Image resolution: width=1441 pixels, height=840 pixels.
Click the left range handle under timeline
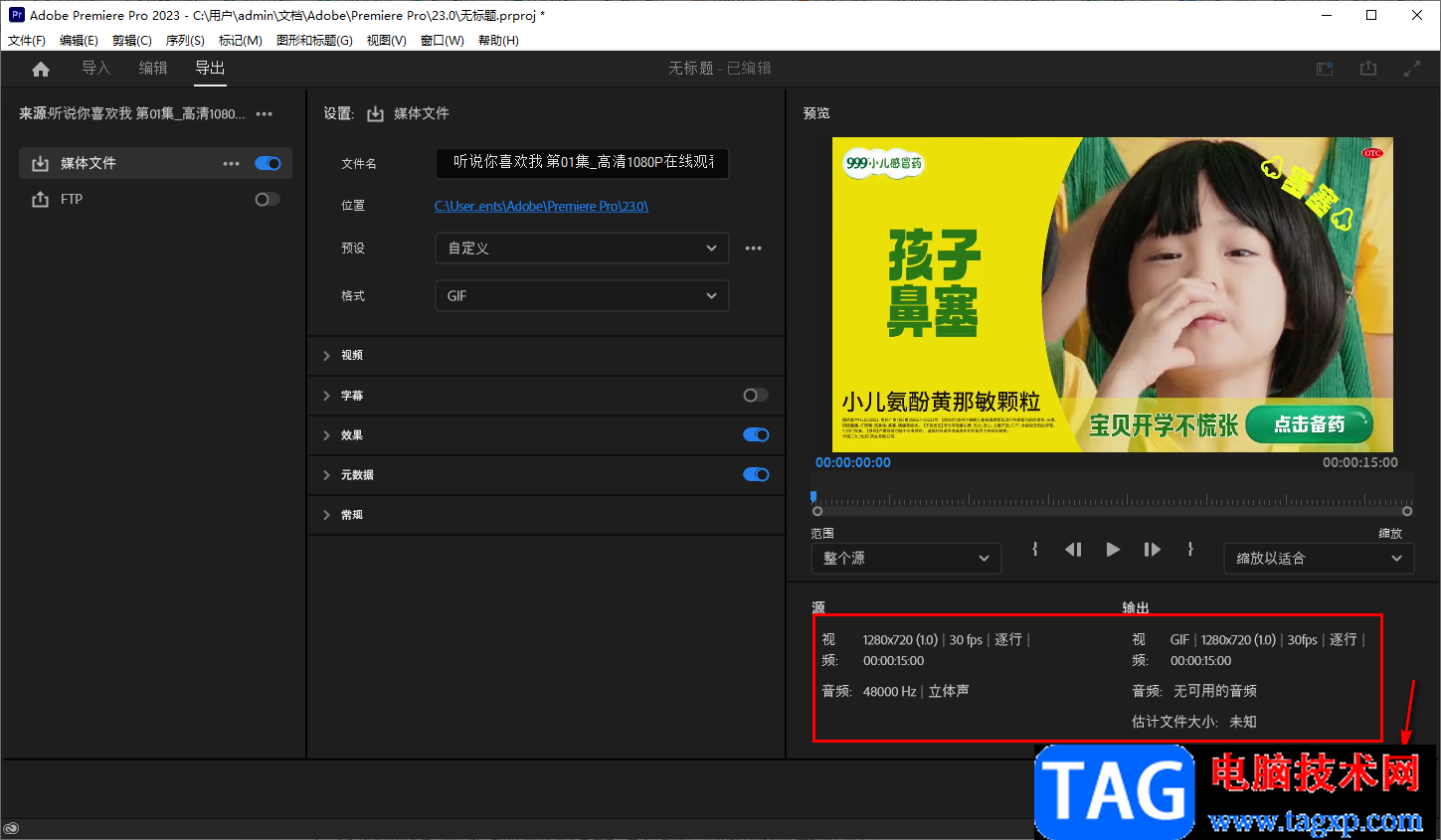[817, 511]
